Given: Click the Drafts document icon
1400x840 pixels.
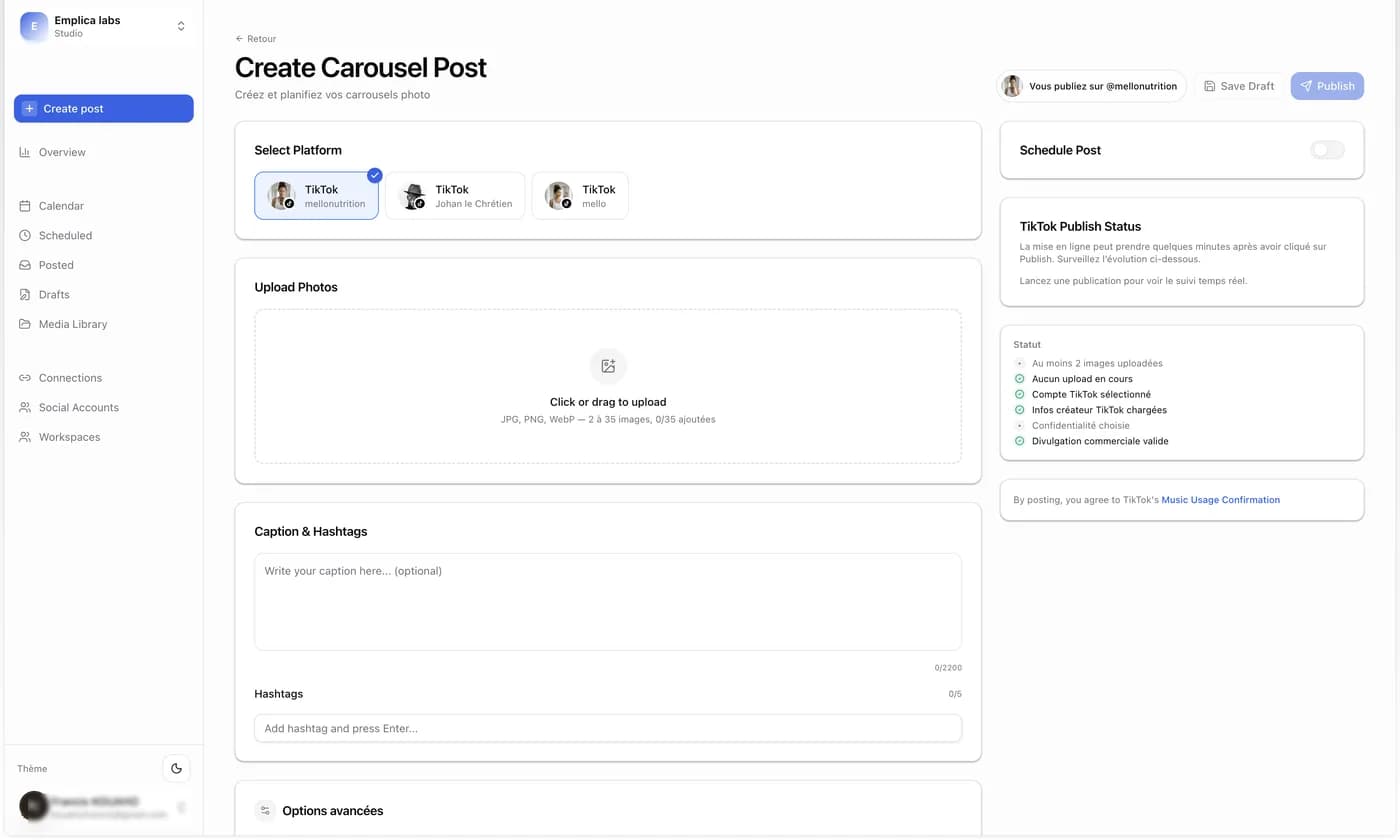Looking at the screenshot, I should coord(25,295).
